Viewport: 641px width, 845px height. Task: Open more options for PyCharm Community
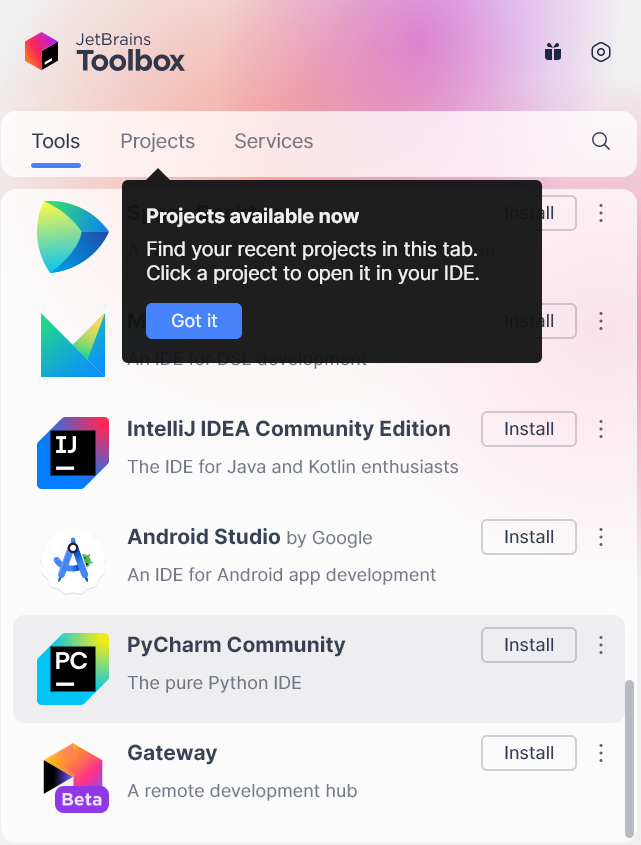click(x=601, y=645)
